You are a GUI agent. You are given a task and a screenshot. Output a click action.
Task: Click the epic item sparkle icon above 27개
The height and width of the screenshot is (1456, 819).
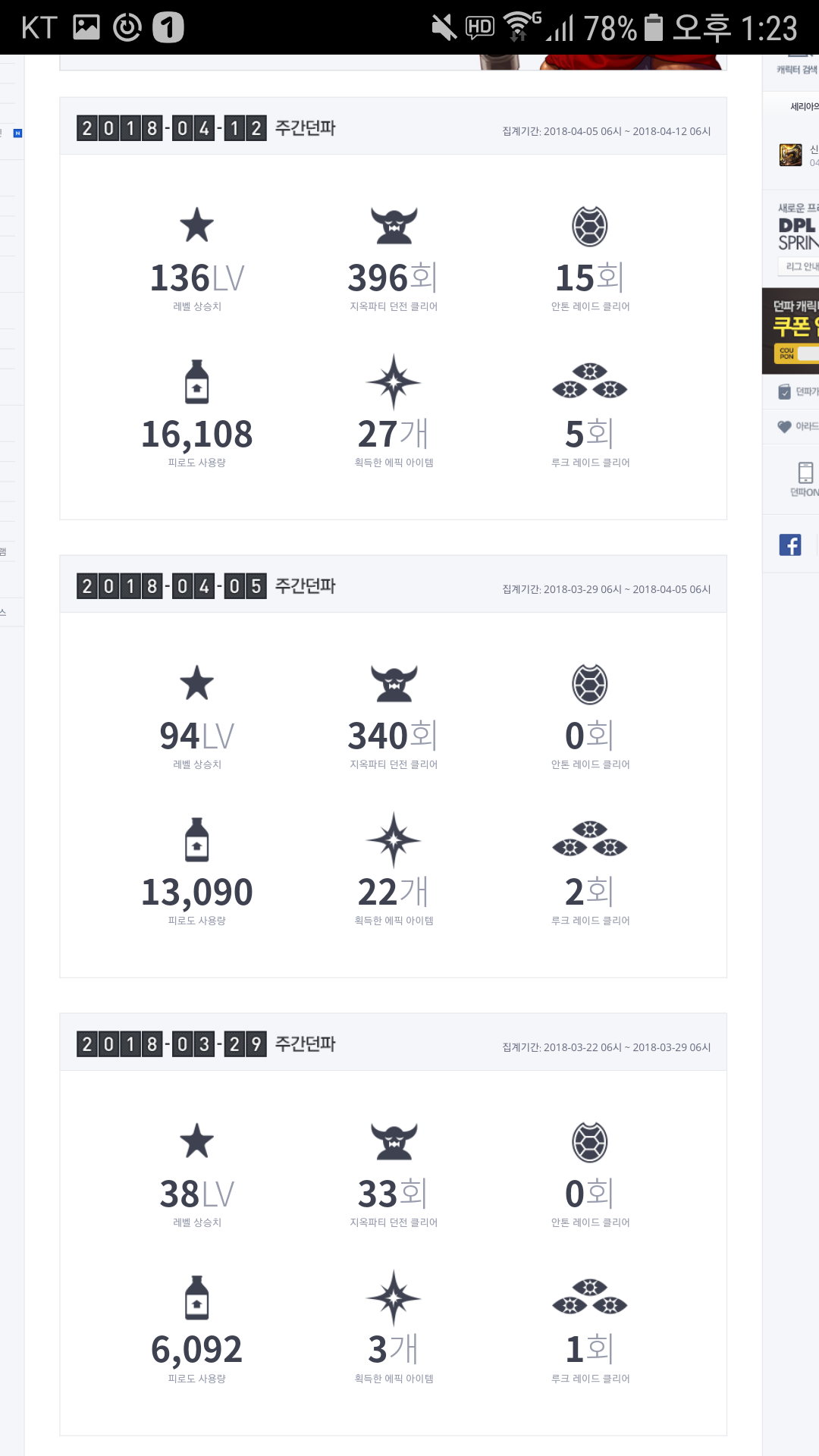394,381
